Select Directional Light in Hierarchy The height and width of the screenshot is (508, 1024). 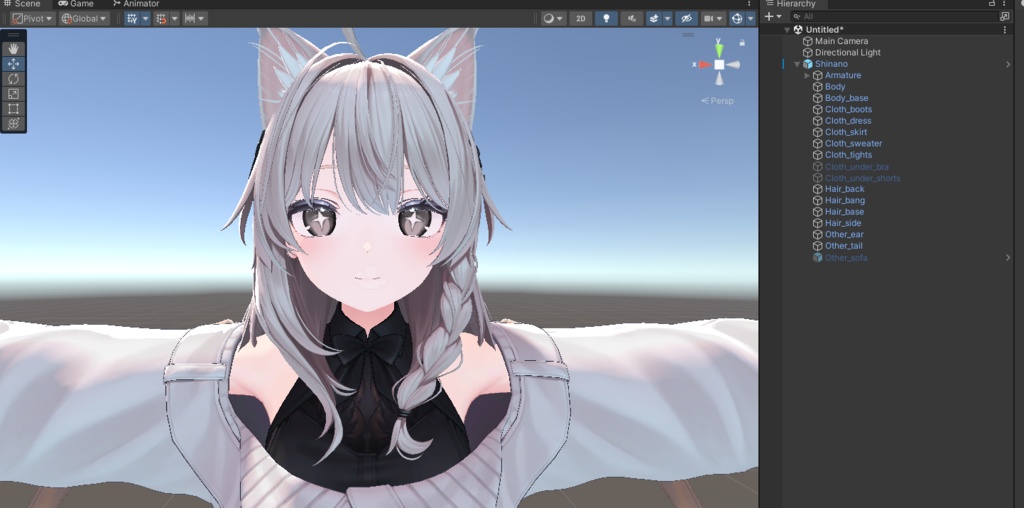click(848, 52)
